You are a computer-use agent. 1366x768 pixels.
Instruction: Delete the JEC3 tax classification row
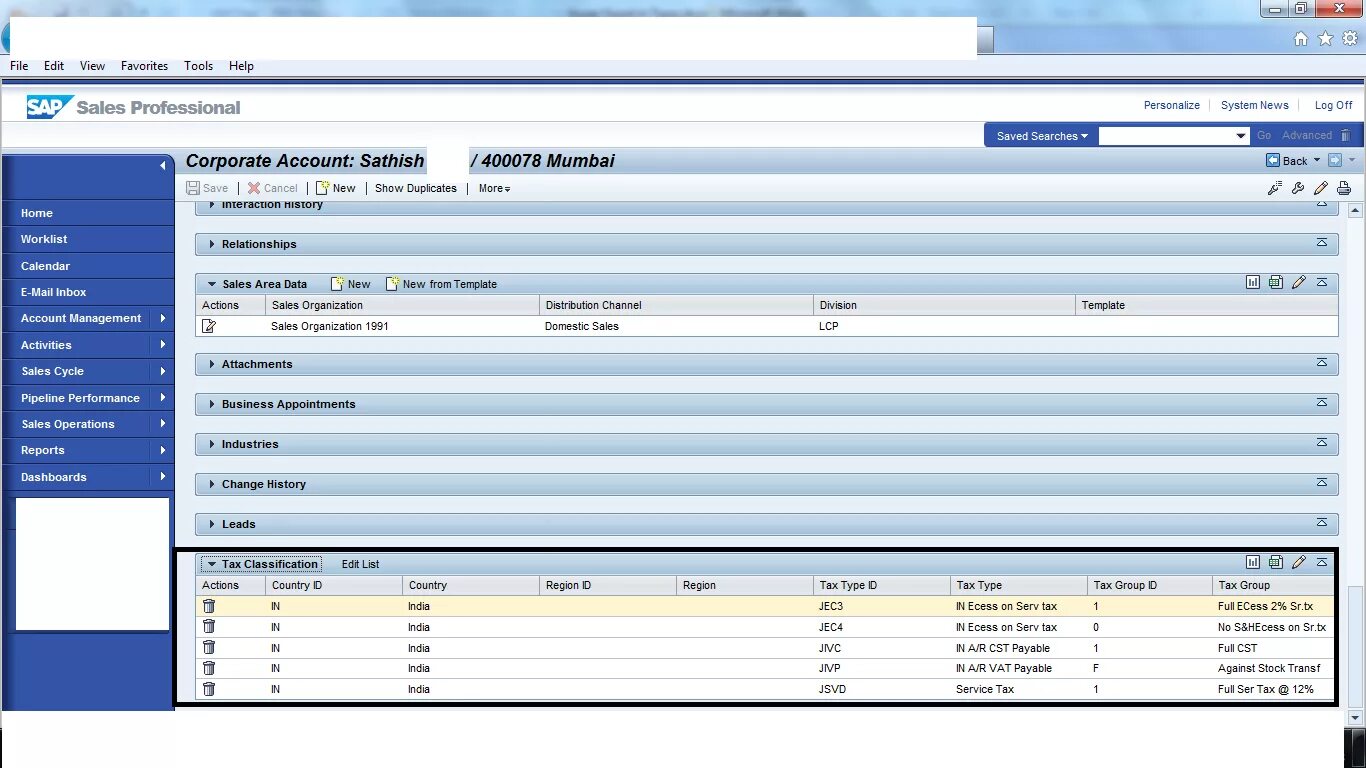[209, 606]
